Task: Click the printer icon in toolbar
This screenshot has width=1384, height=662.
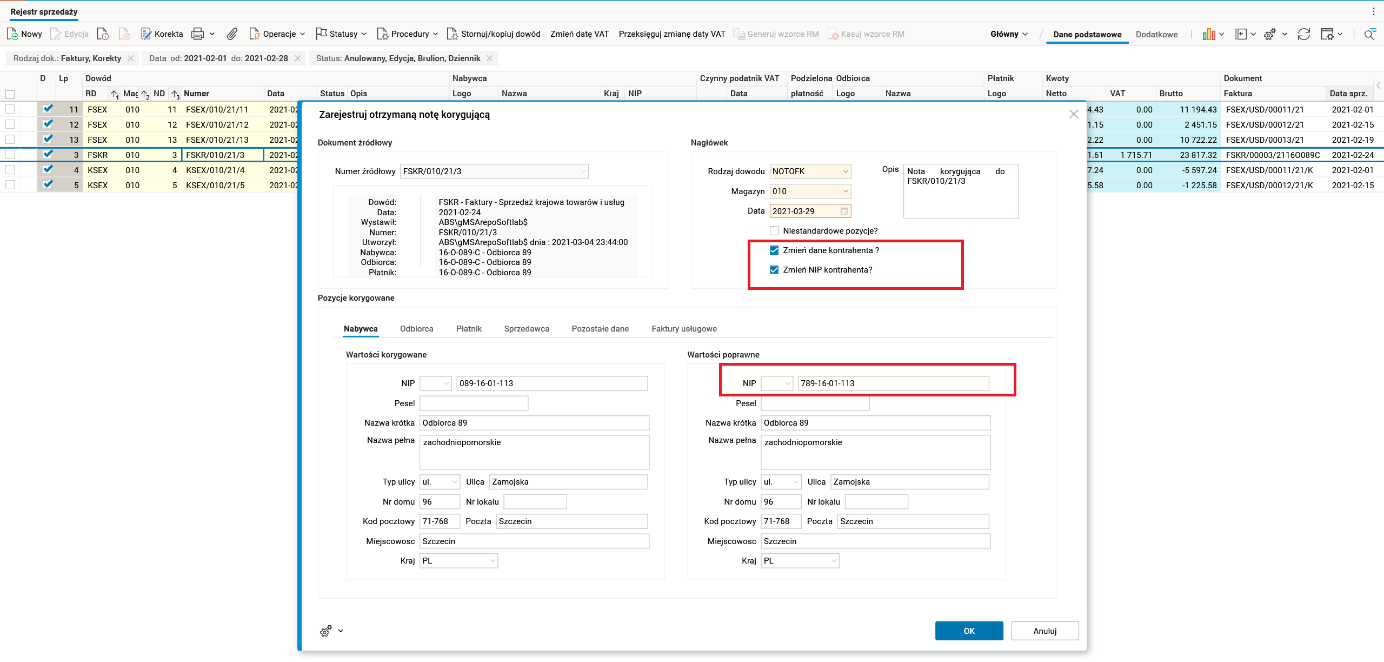Action: (198, 34)
